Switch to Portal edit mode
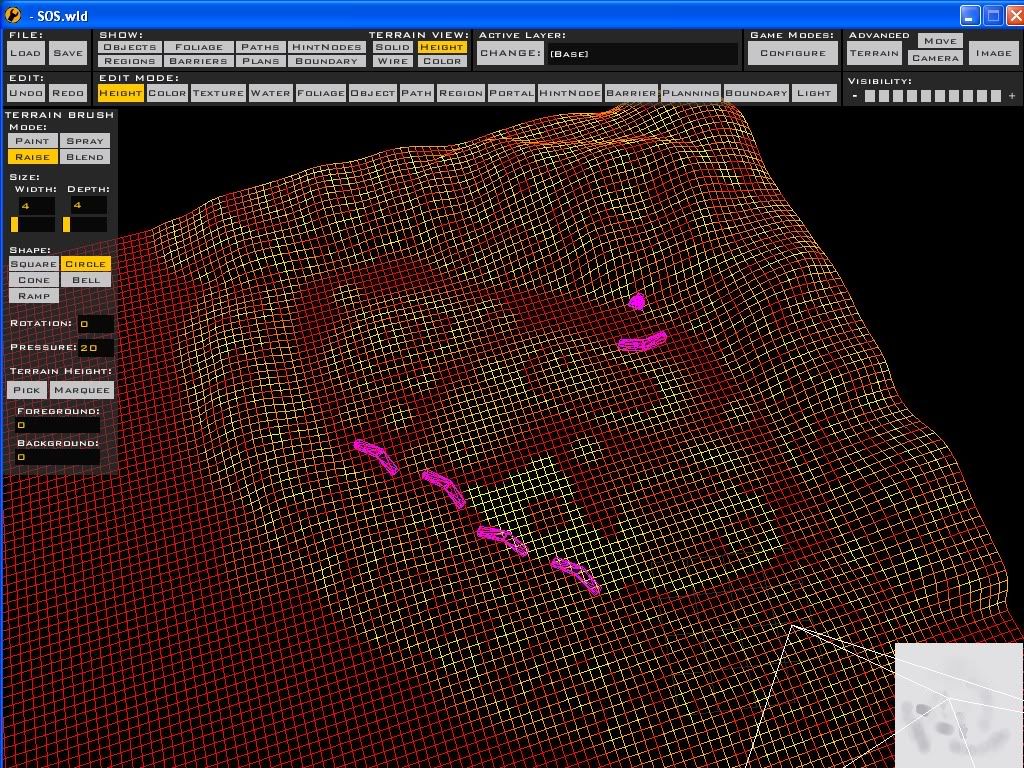The image size is (1024, 768). pyautogui.click(x=511, y=93)
